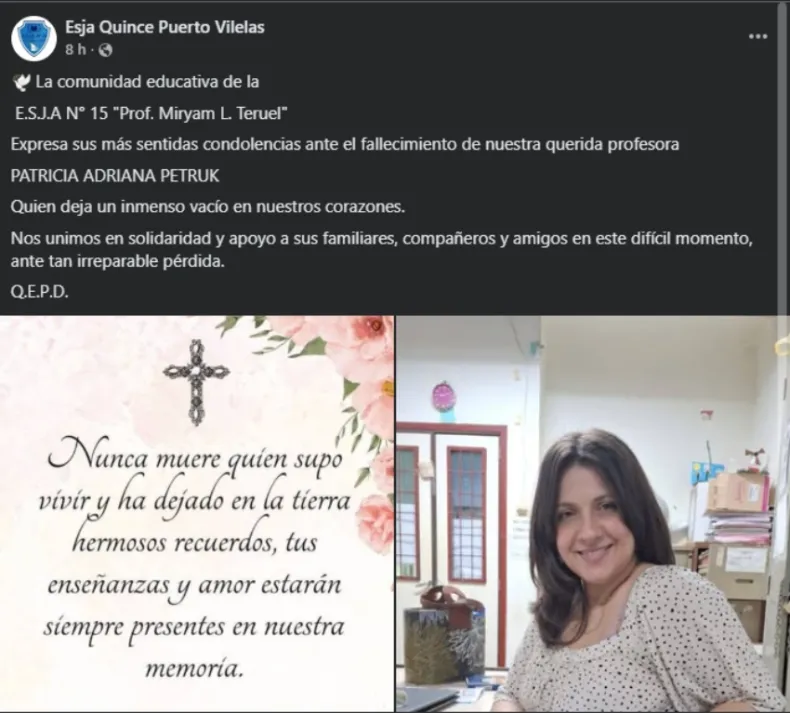
Task: Open the photo of the smiling woman
Action: [x=592, y=513]
